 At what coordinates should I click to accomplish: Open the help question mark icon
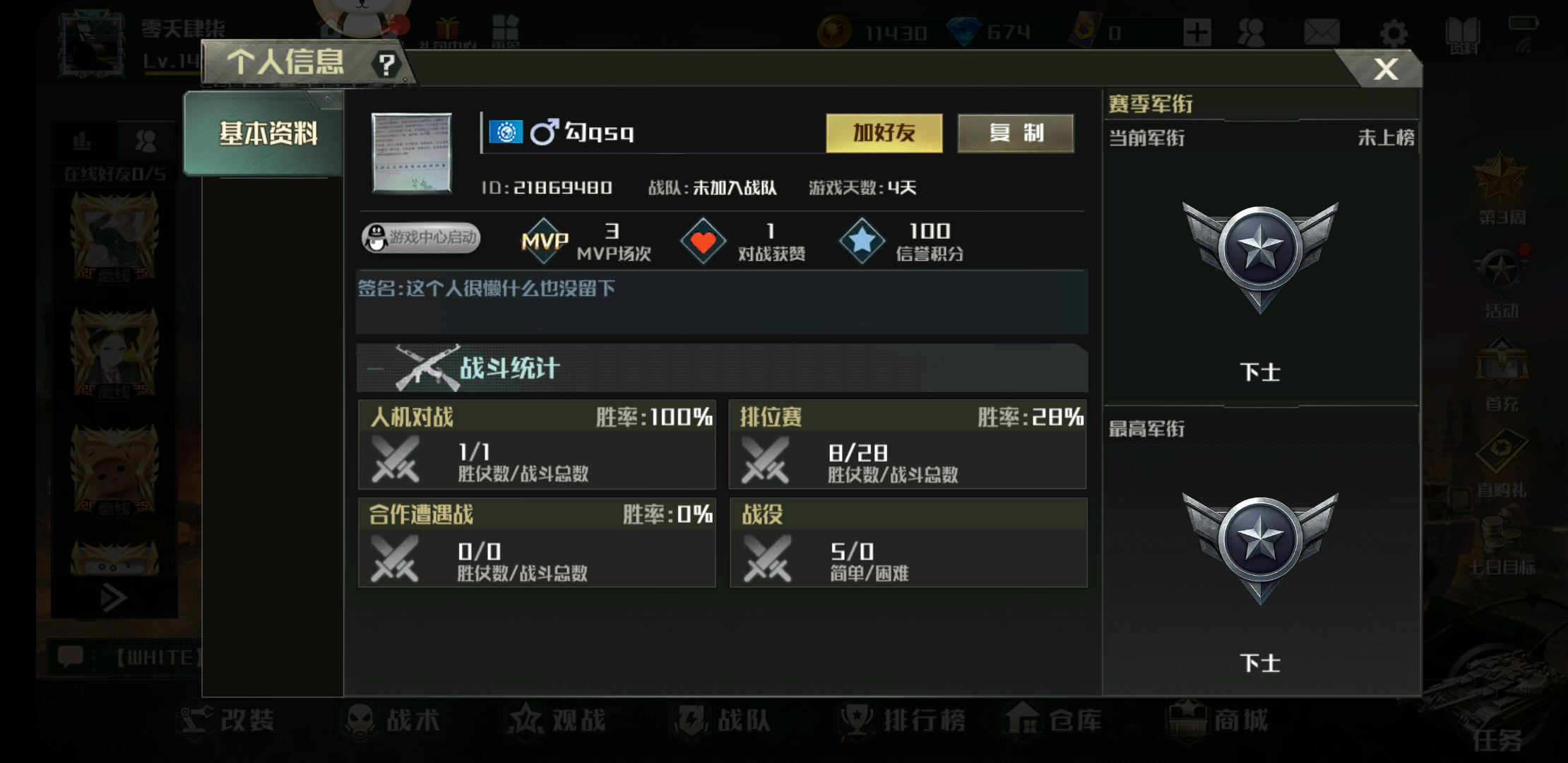[x=386, y=65]
